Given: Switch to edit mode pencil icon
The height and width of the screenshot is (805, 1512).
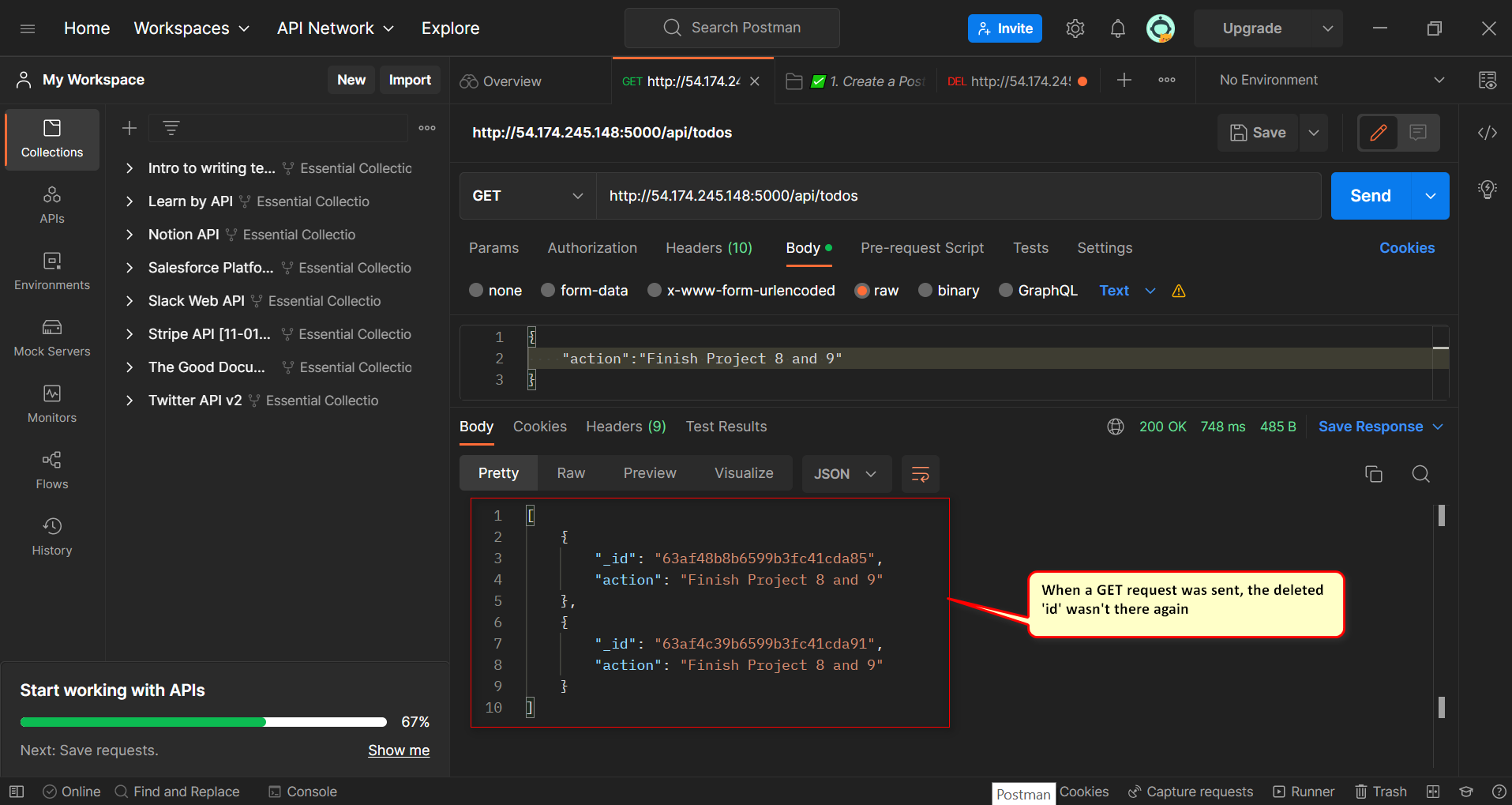Looking at the screenshot, I should (x=1379, y=133).
